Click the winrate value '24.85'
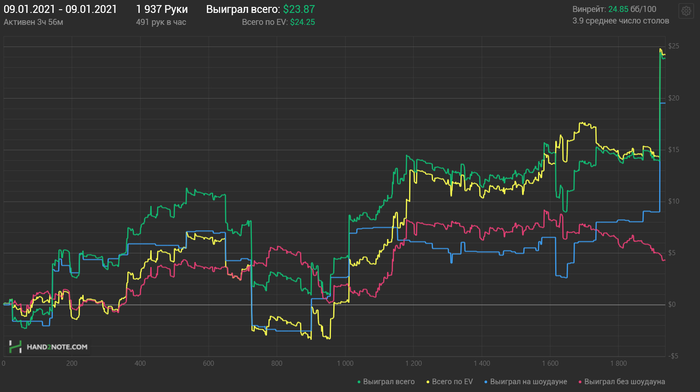This screenshot has width=700, height=392. (x=618, y=9)
